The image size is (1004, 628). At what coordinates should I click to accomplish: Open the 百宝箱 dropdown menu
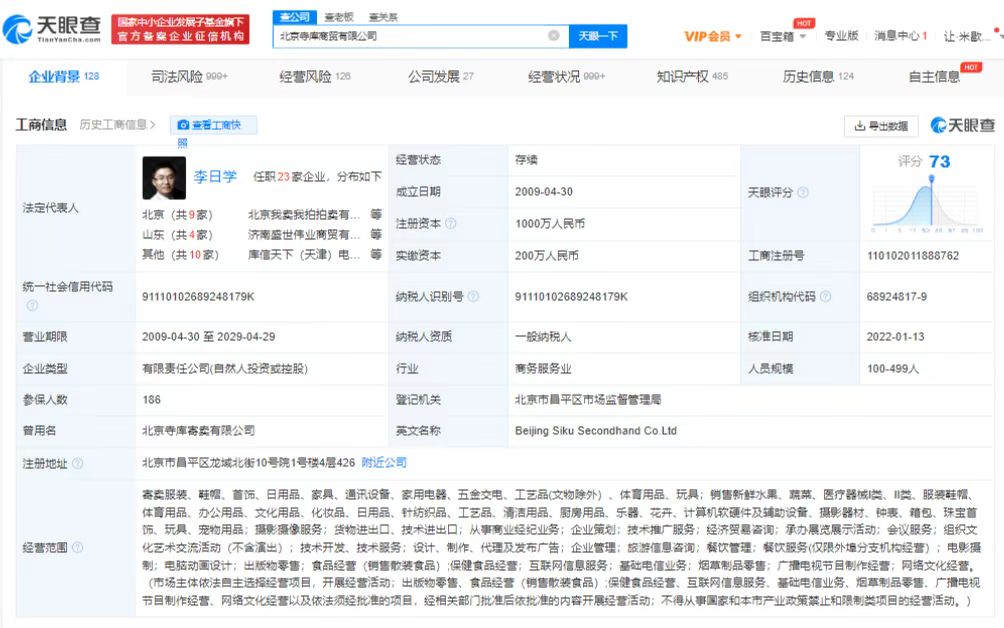coord(782,36)
